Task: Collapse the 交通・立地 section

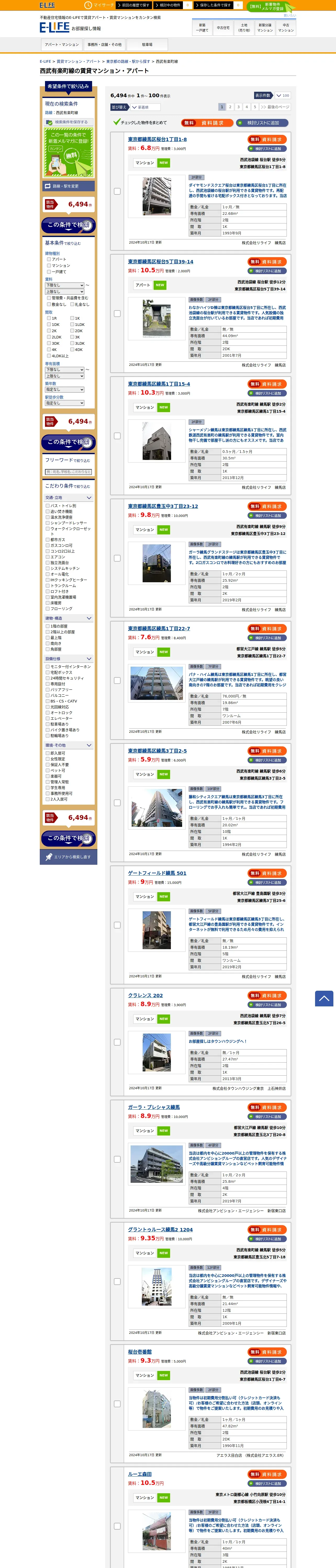Action: (68, 498)
